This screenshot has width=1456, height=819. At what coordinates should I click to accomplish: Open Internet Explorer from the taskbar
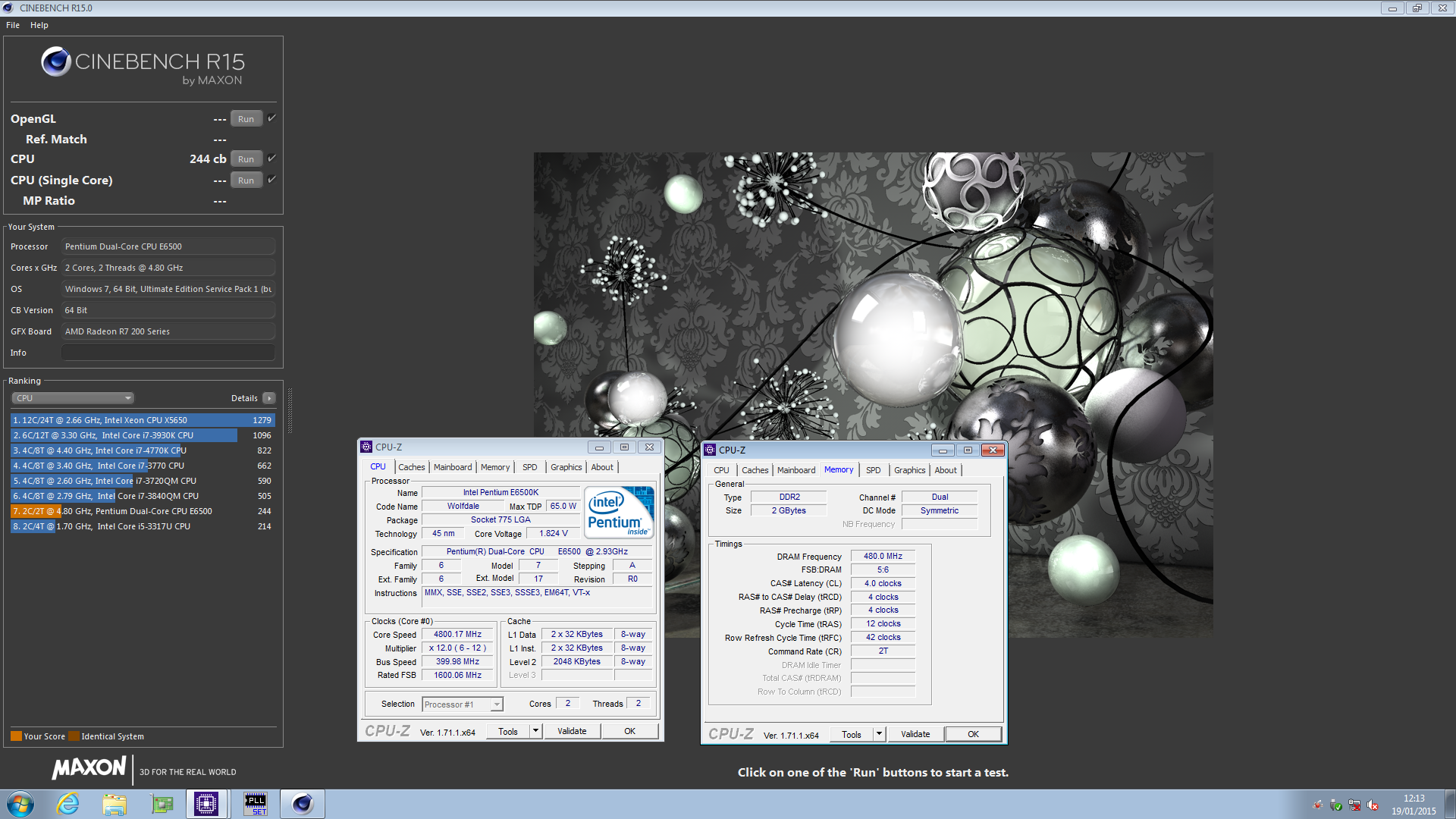coord(67,804)
